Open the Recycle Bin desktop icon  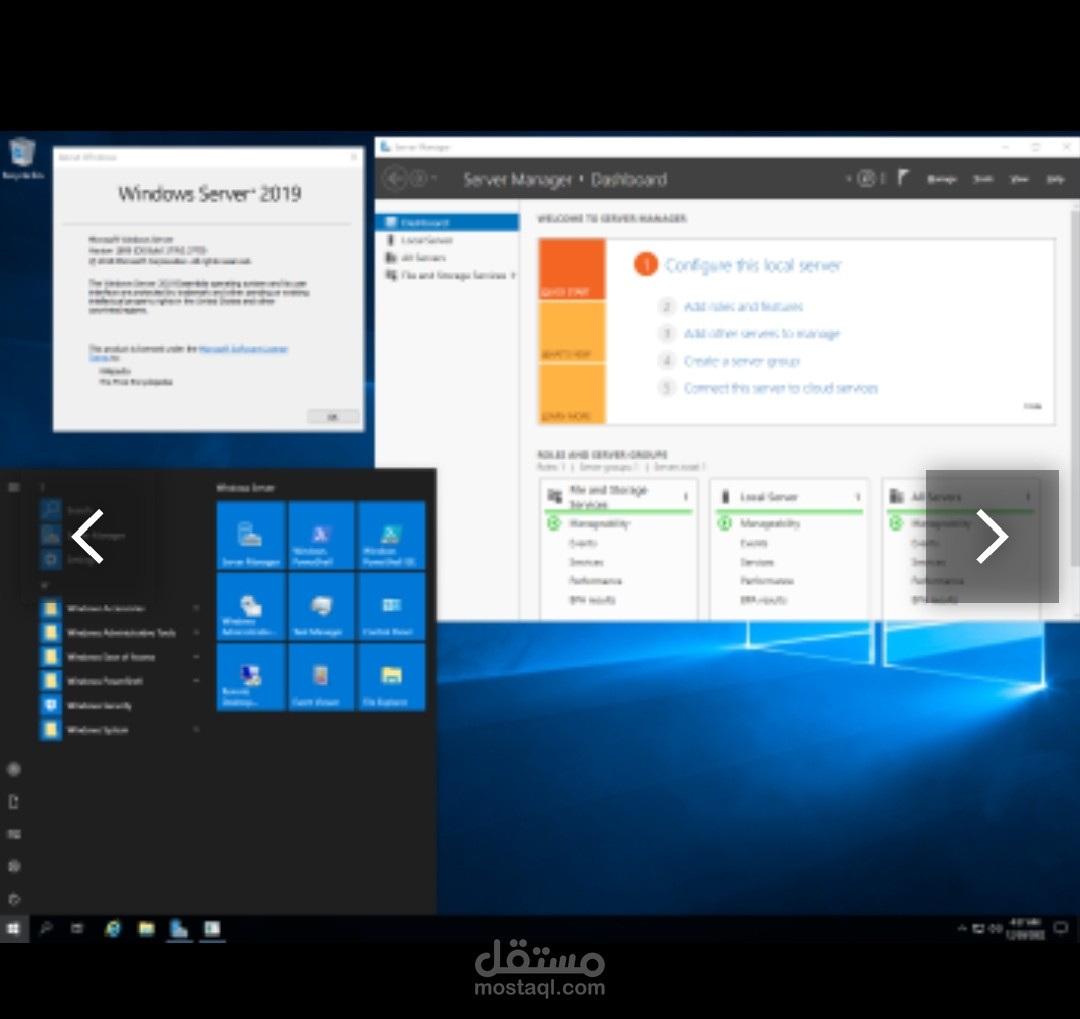[x=23, y=158]
